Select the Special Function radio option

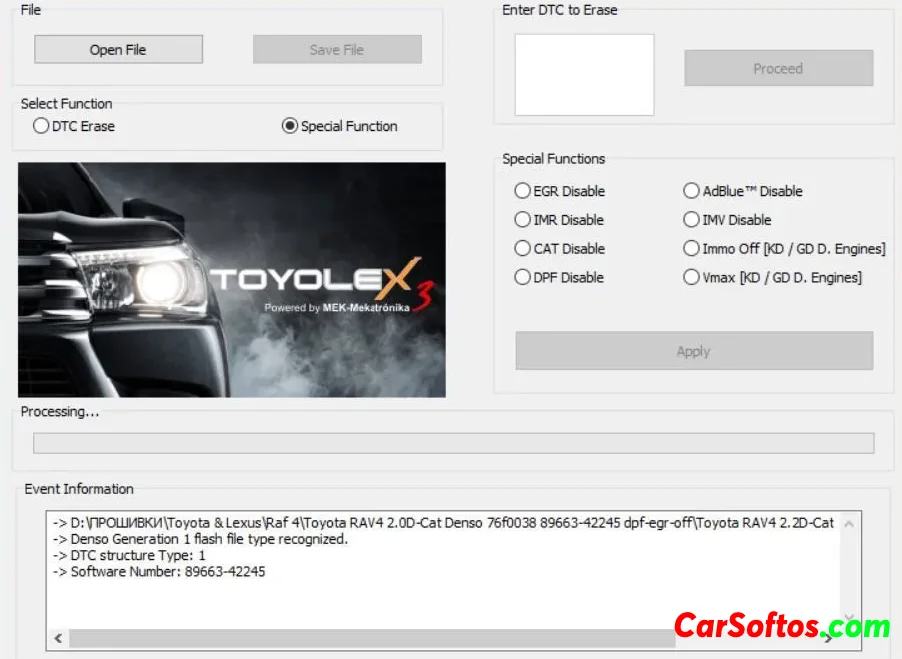point(290,126)
